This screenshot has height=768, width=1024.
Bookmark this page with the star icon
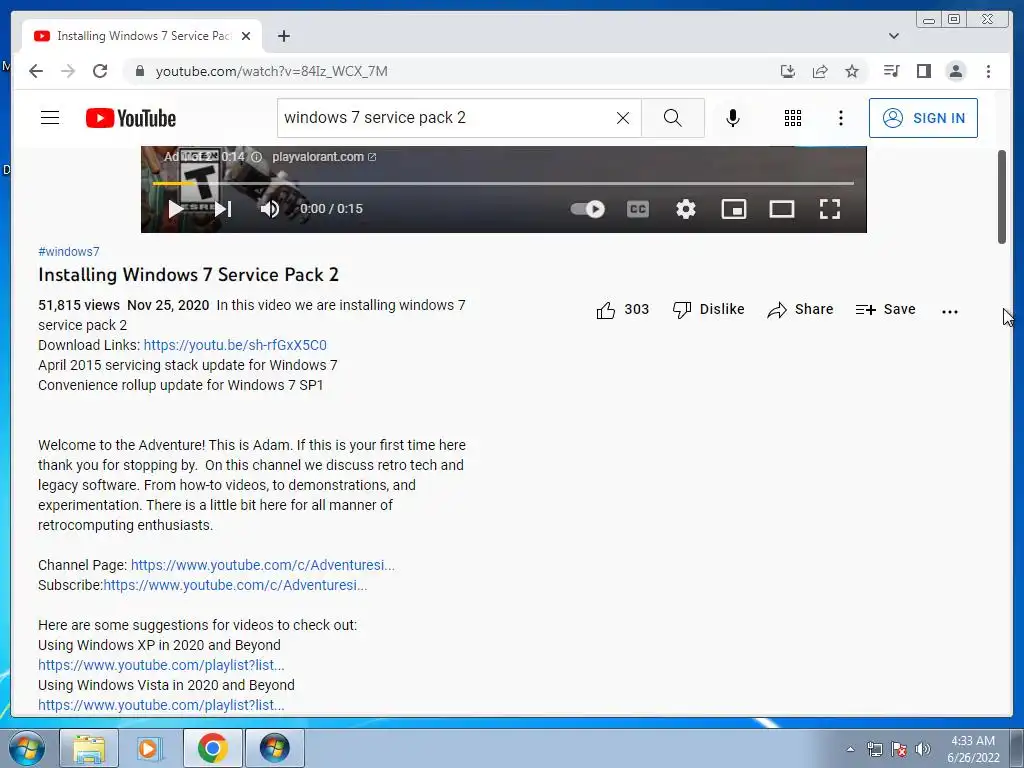[x=852, y=71]
